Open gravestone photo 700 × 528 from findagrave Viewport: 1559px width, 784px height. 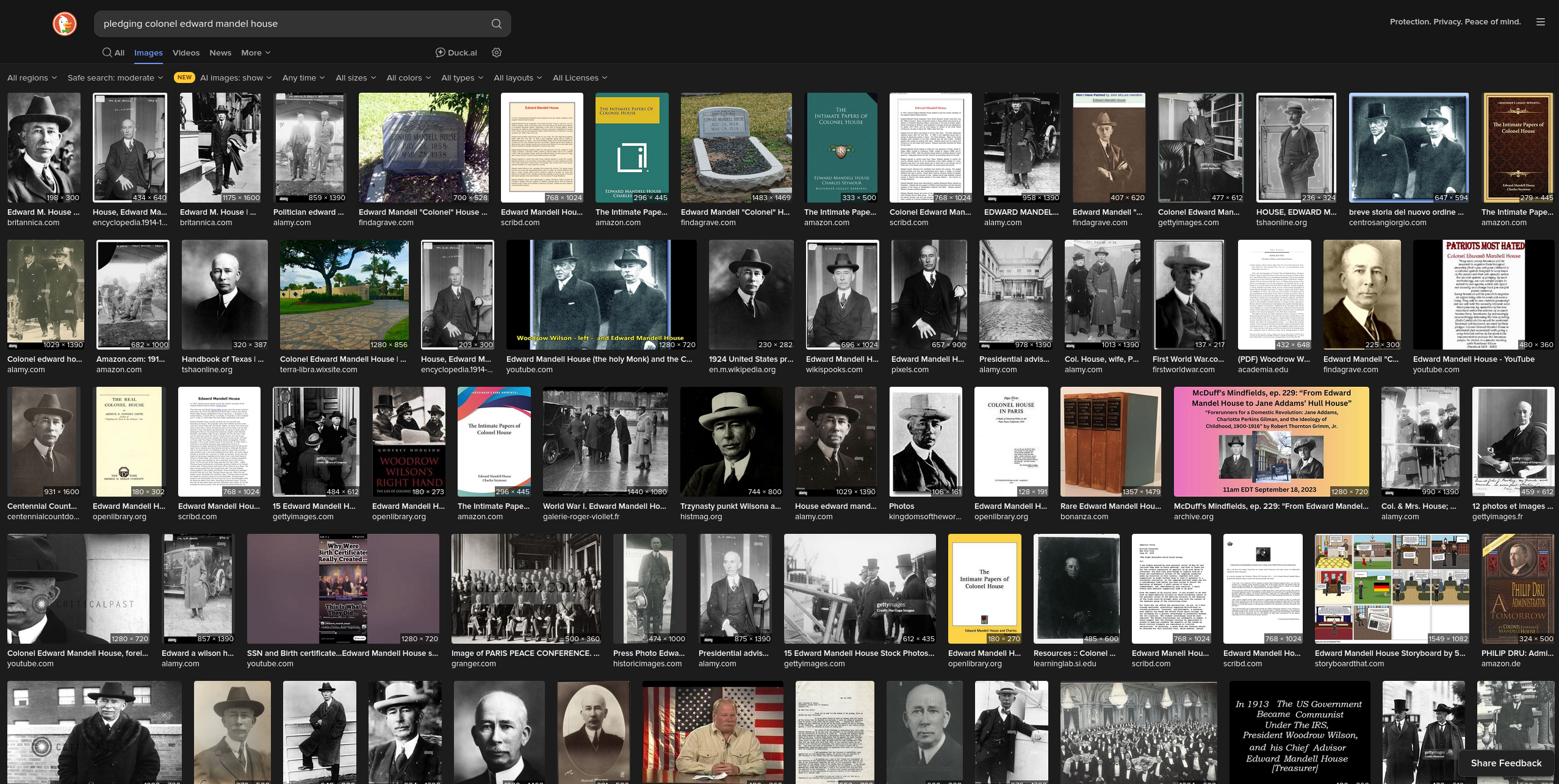[423, 148]
